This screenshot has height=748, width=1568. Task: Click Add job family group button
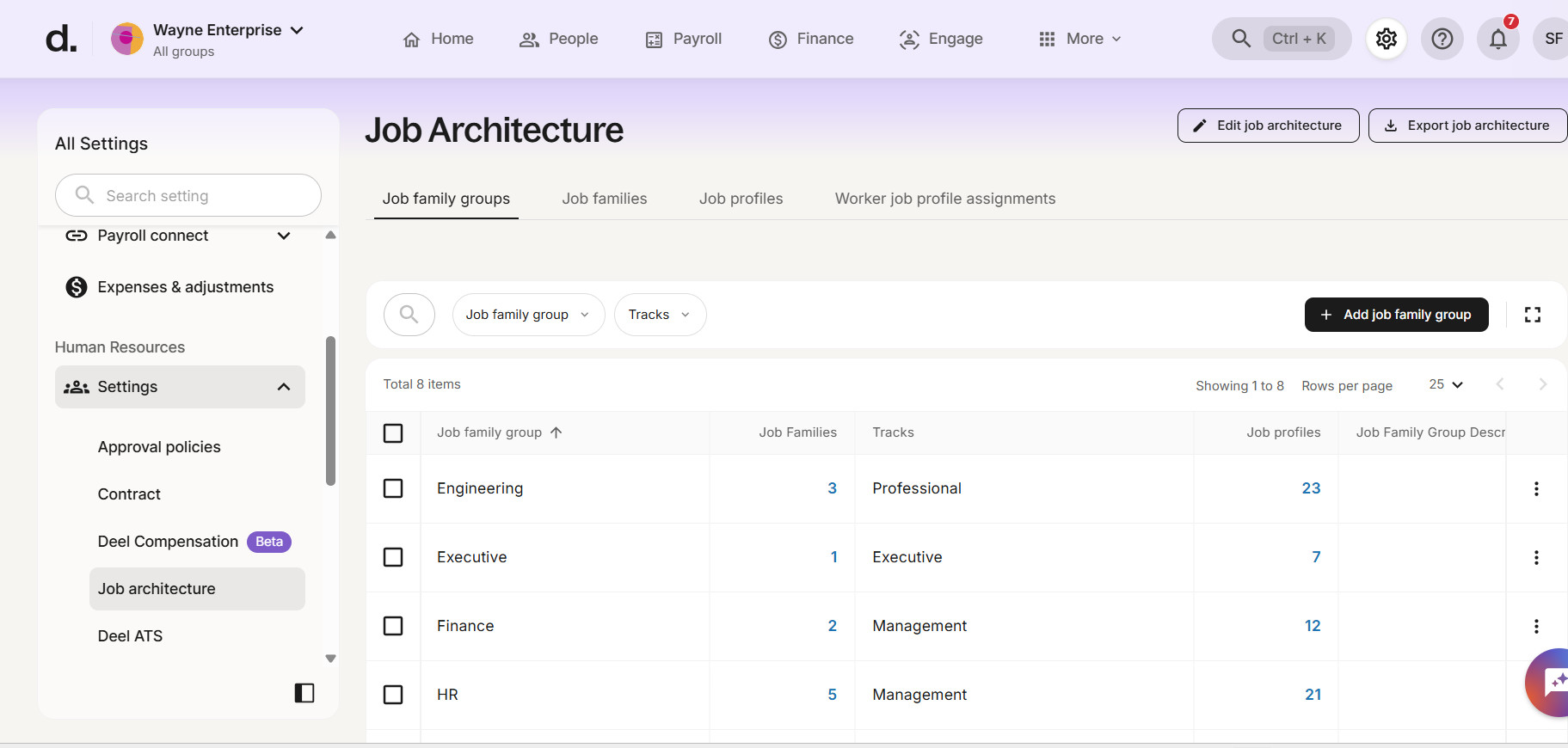1396,315
